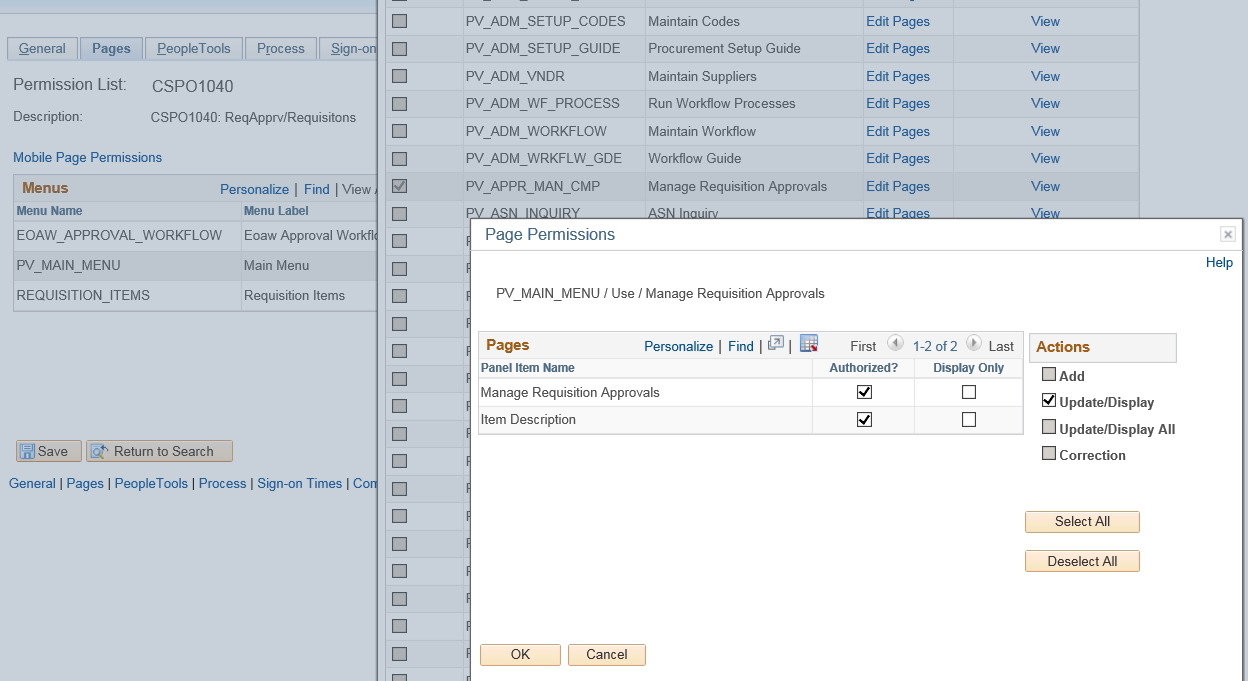Toggle Authorized for Item Description
The width and height of the screenshot is (1248, 681).
tap(864, 420)
